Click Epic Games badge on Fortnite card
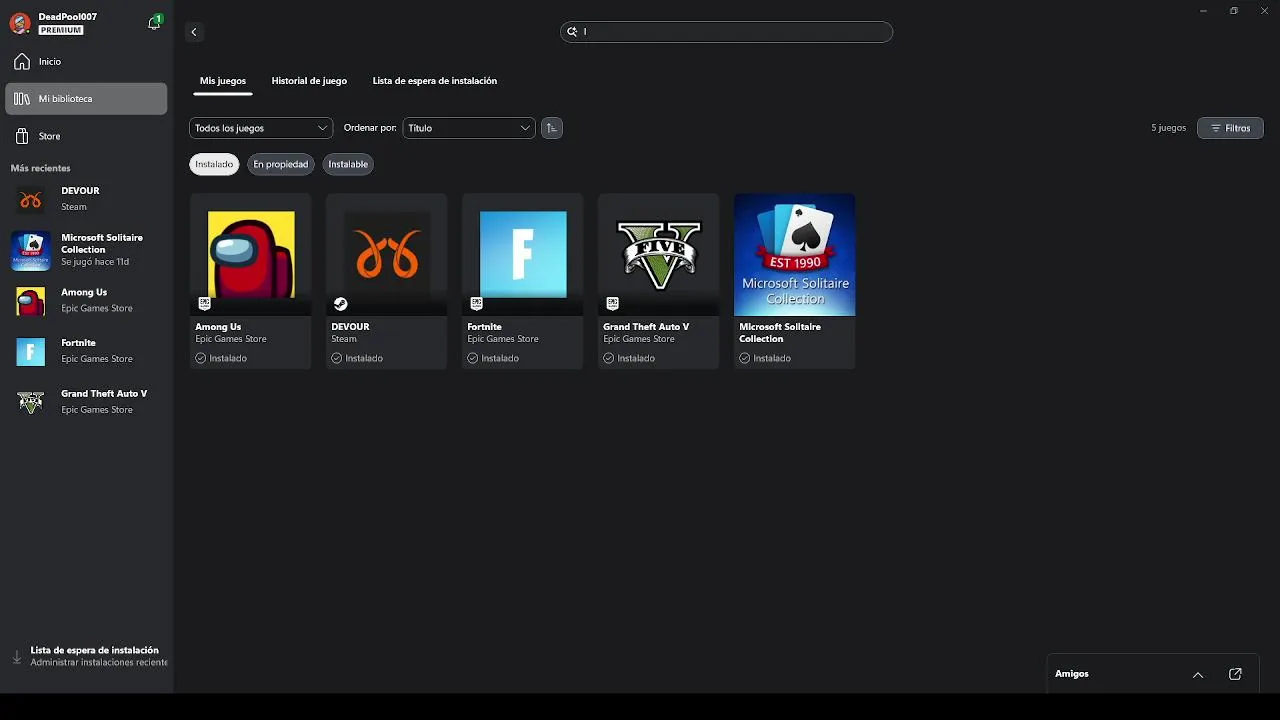 [476, 303]
